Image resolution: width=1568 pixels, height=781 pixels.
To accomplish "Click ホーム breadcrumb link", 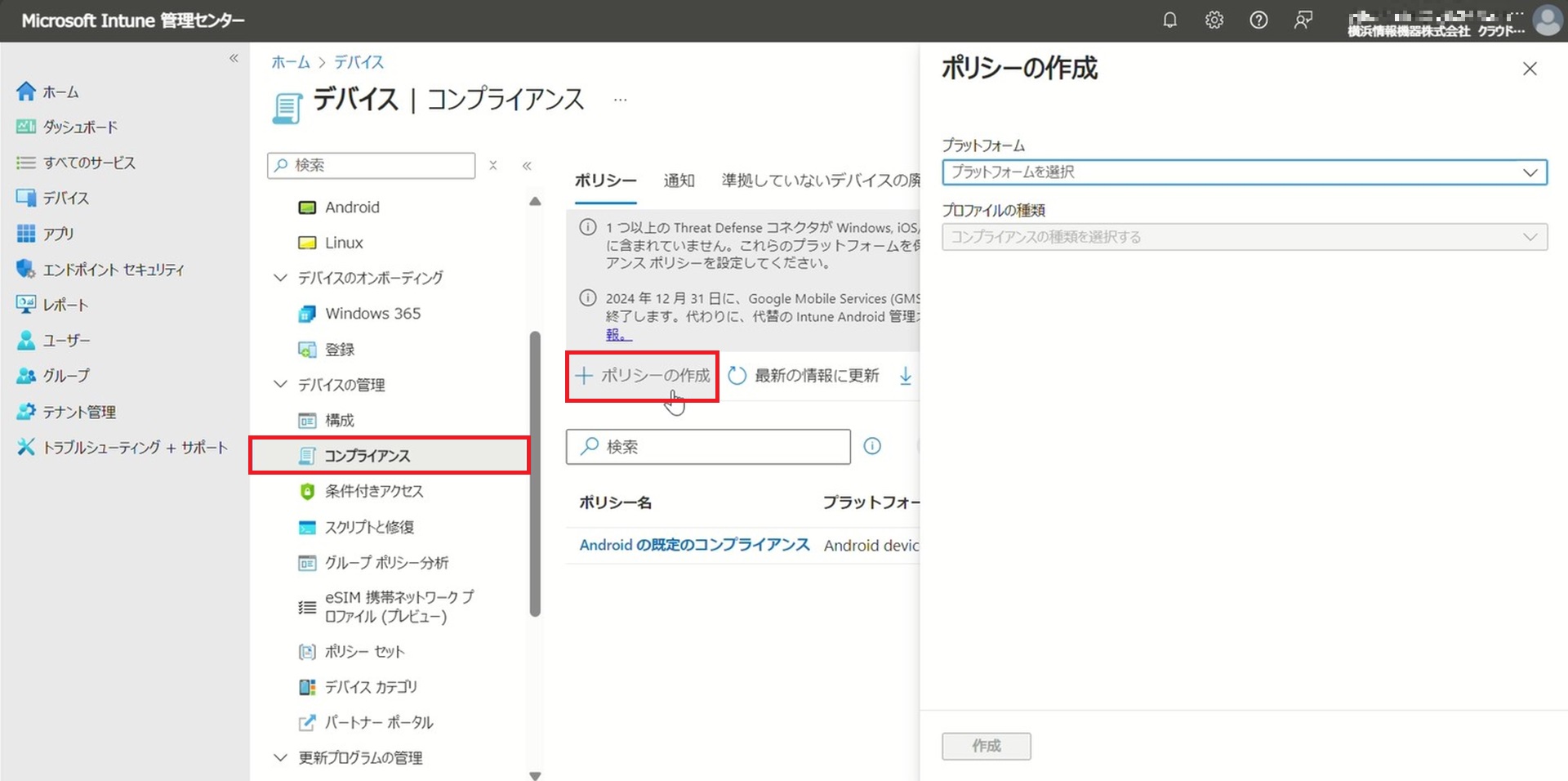I will pyautogui.click(x=291, y=62).
